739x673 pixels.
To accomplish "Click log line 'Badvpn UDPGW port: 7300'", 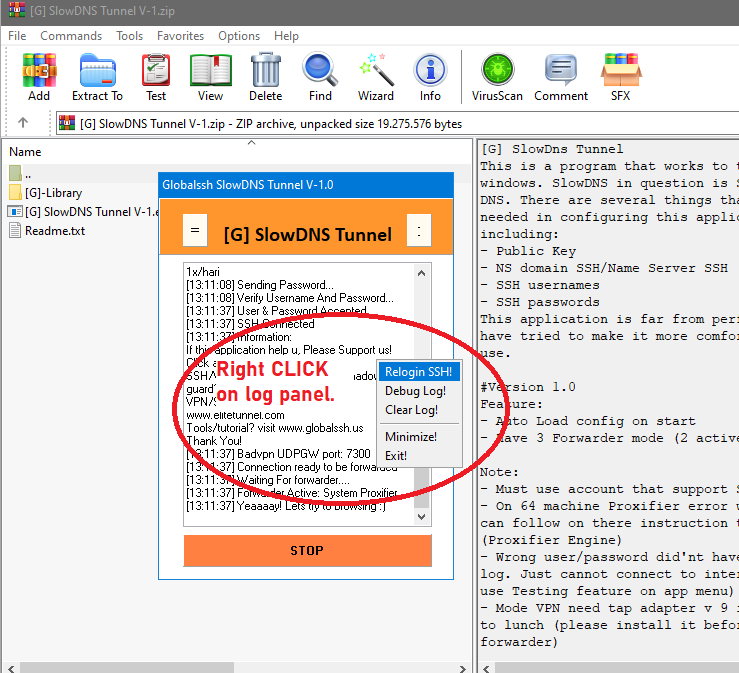I will pyautogui.click(x=304, y=454).
